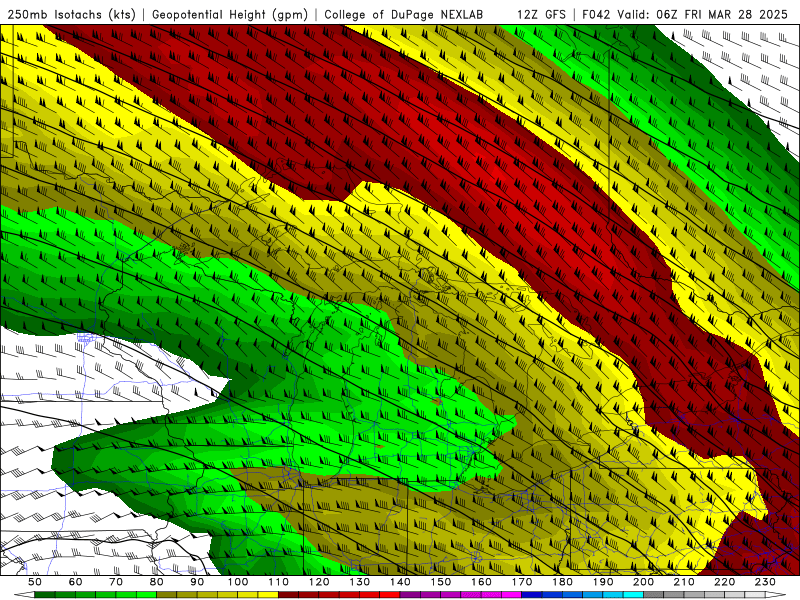Select the lightest gray 225–230 kt color bar segment
The image size is (800, 600).
click(x=756, y=595)
